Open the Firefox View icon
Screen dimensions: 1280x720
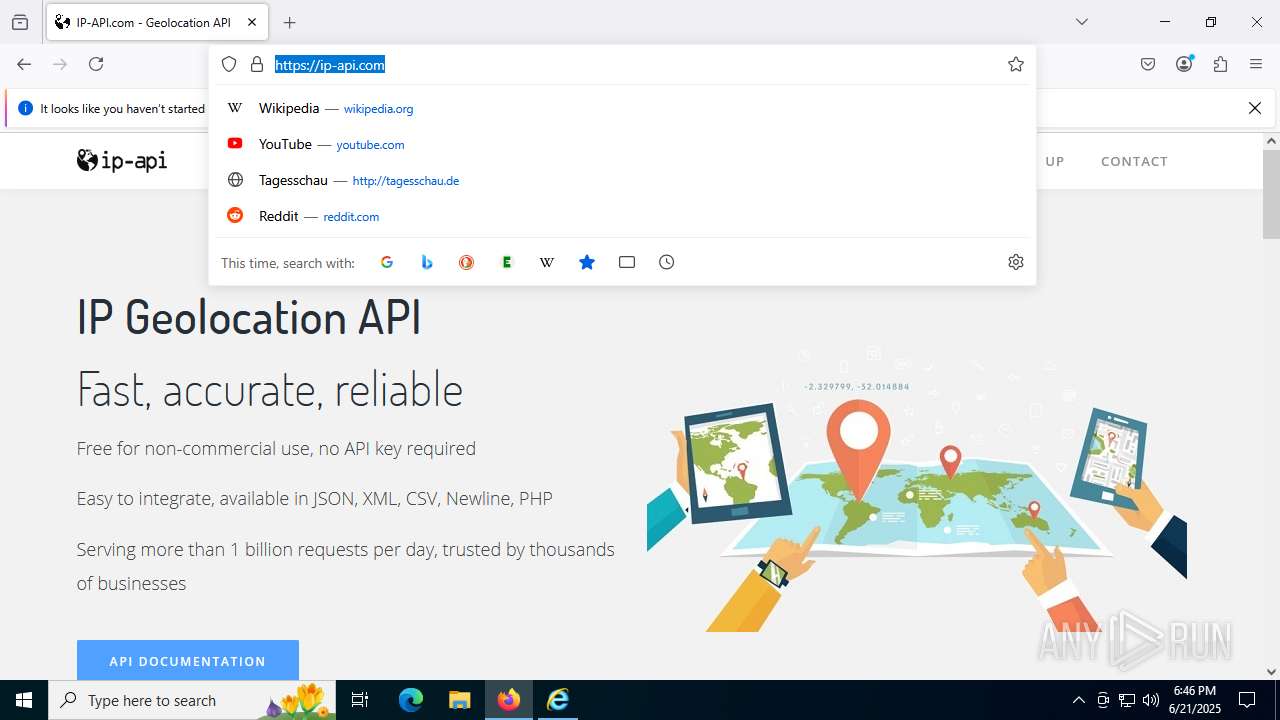(x=20, y=22)
